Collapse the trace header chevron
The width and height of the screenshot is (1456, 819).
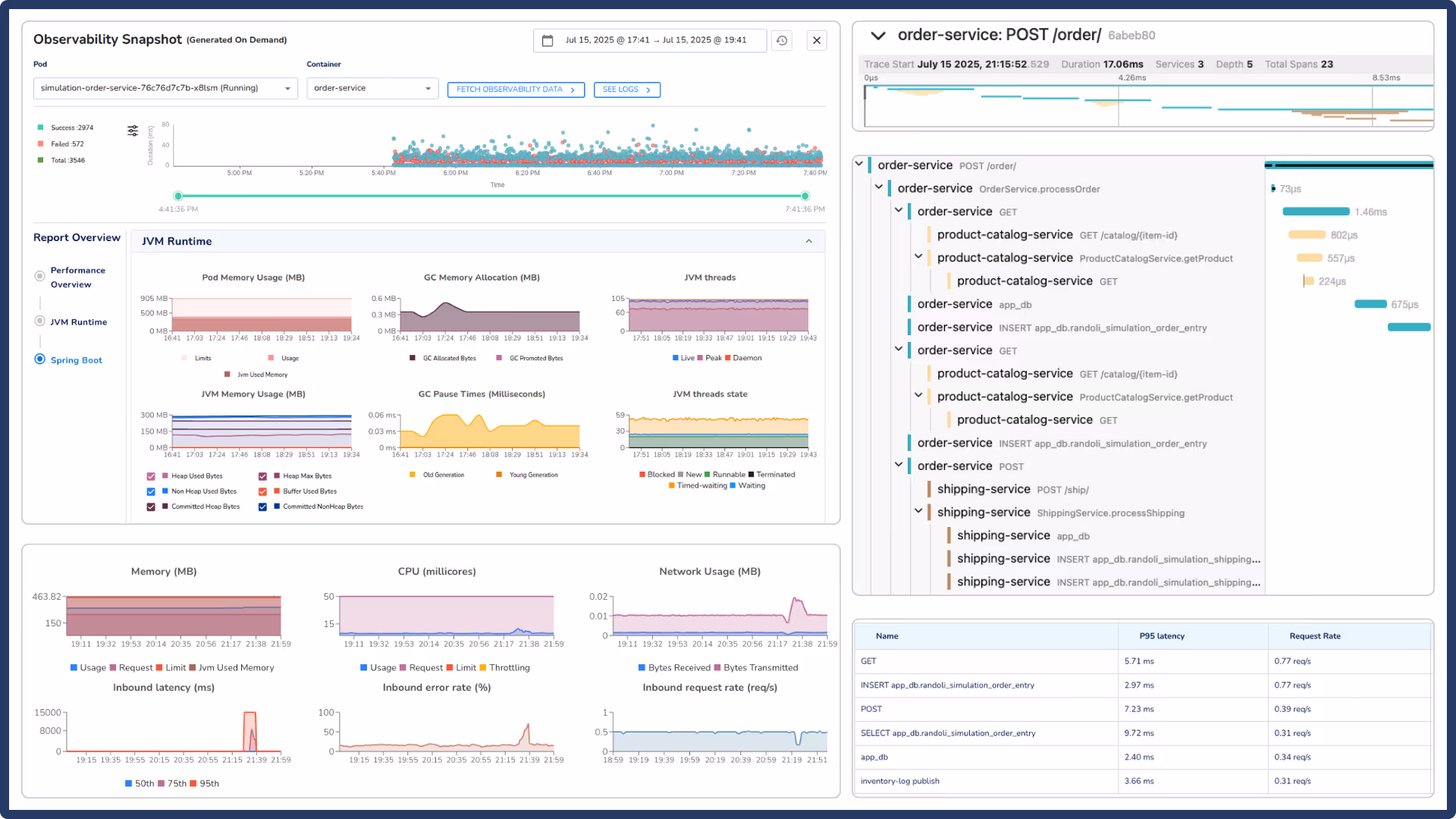tap(878, 36)
